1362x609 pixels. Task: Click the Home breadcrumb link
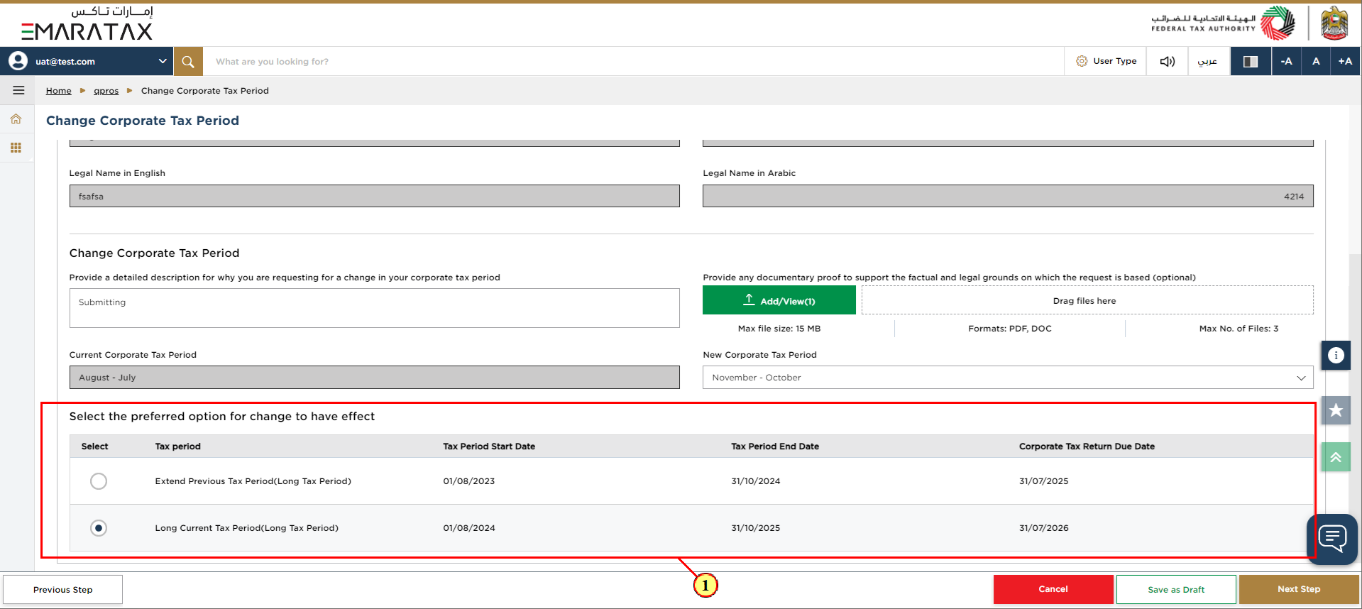point(59,91)
